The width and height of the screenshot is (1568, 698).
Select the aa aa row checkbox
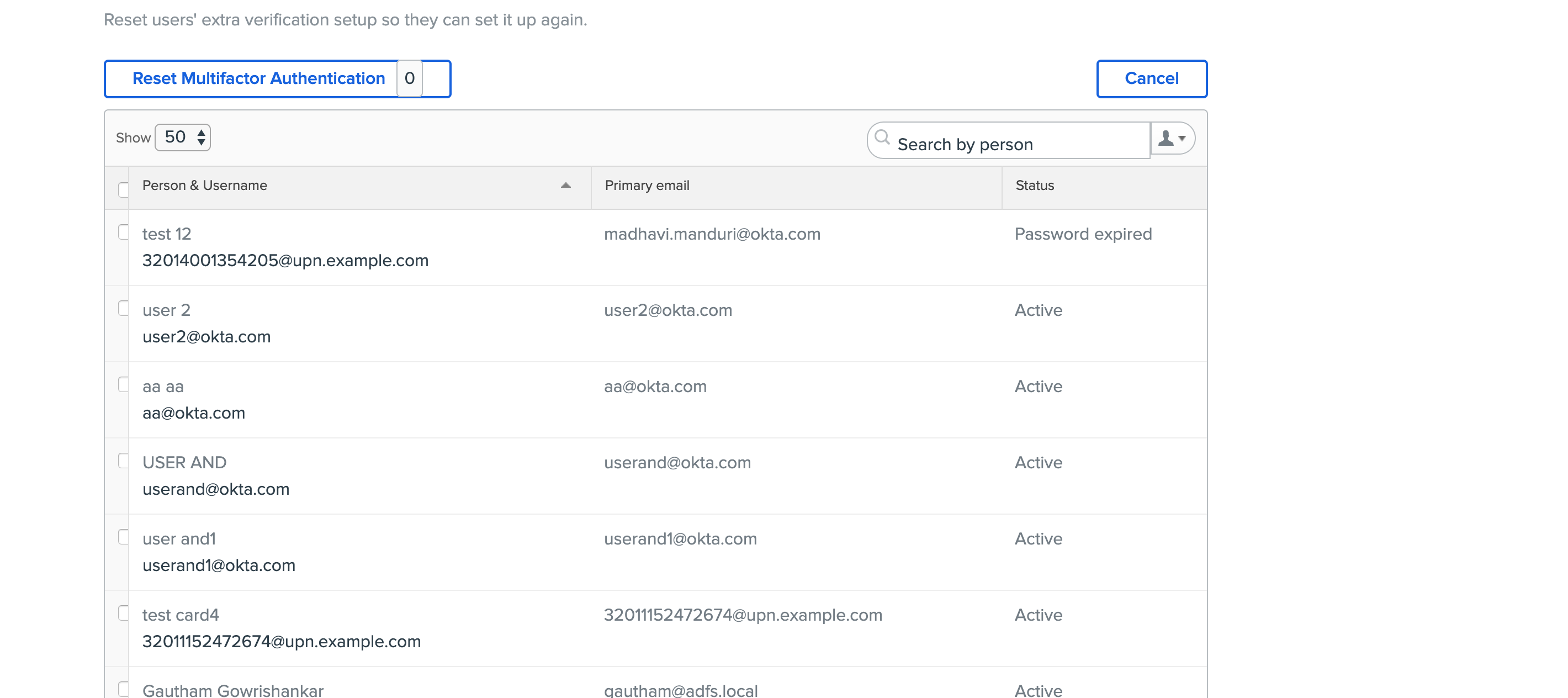(124, 384)
